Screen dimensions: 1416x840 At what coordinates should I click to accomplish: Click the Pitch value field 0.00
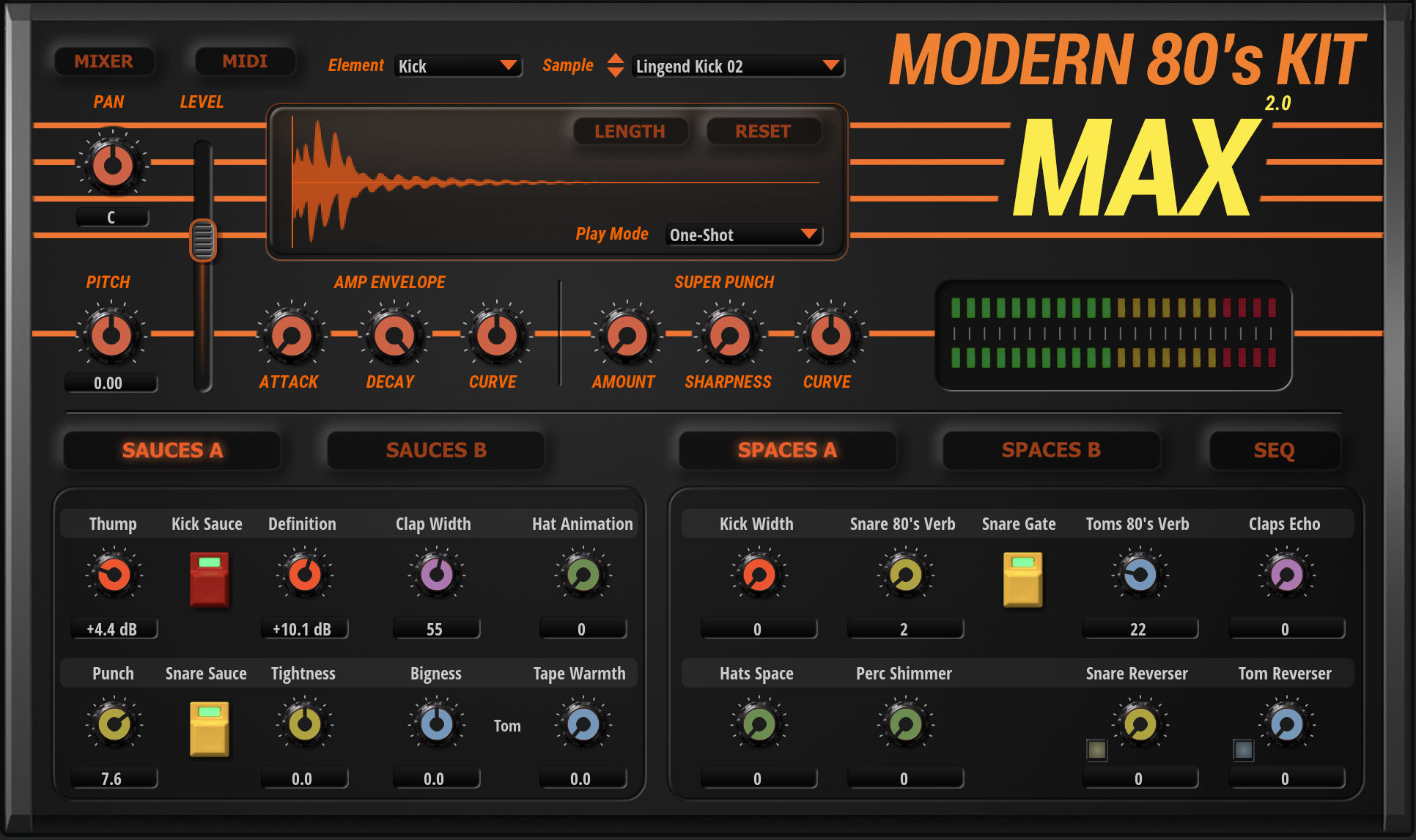(x=111, y=383)
